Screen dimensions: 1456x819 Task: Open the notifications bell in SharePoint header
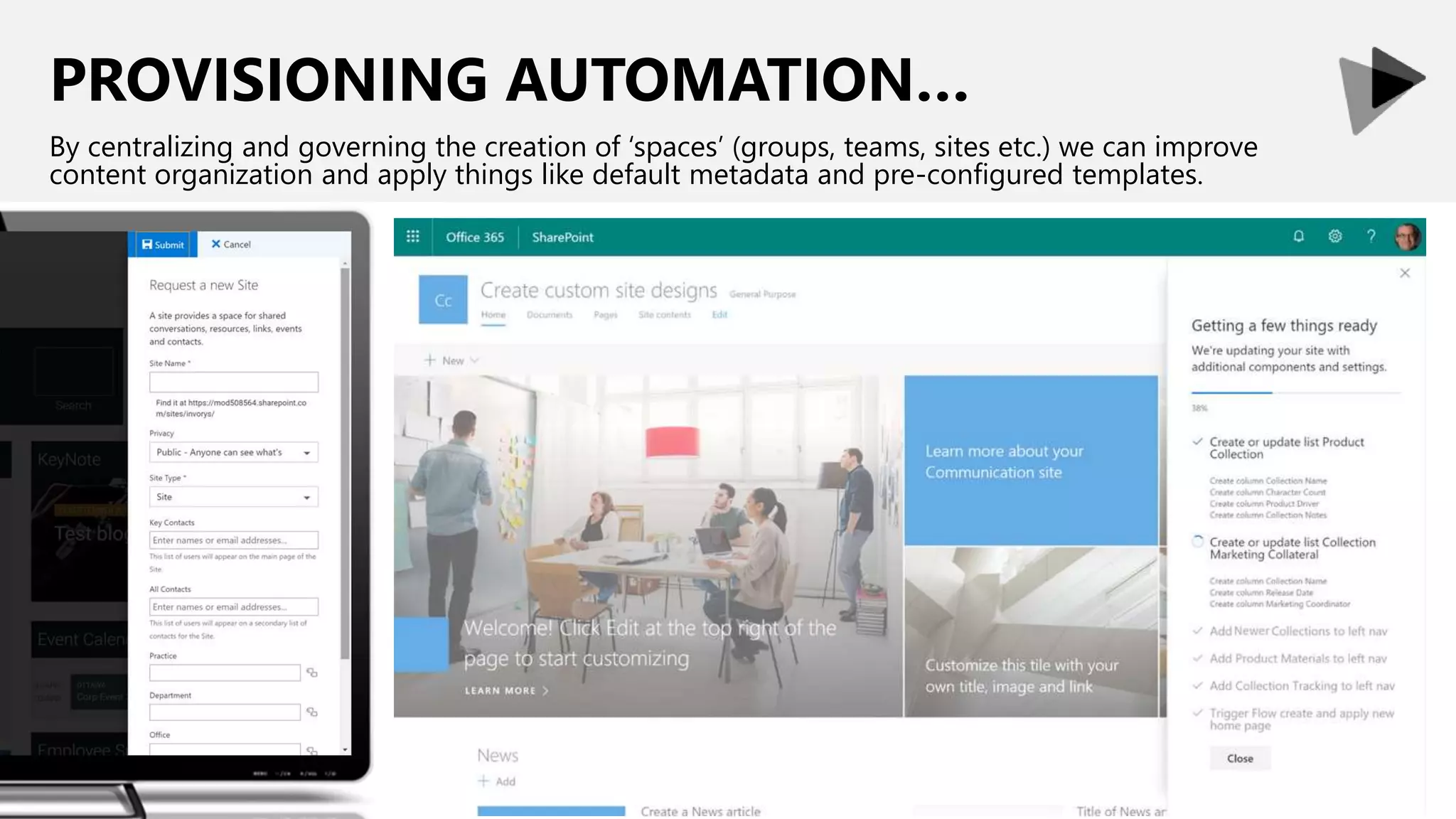tap(1298, 236)
